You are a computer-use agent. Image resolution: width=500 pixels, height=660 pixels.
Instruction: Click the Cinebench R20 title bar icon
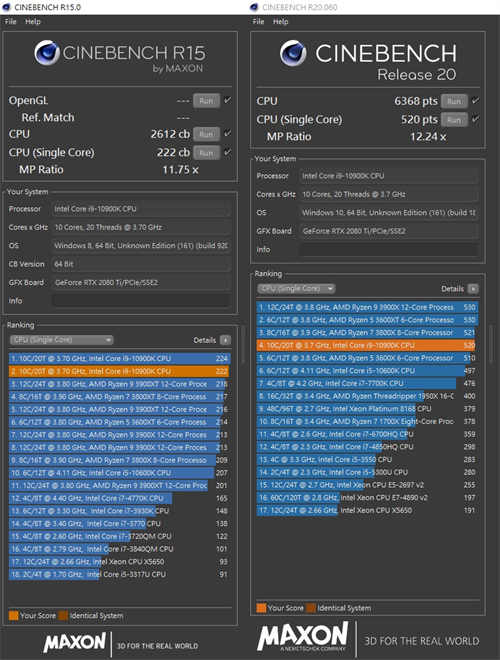click(254, 7)
